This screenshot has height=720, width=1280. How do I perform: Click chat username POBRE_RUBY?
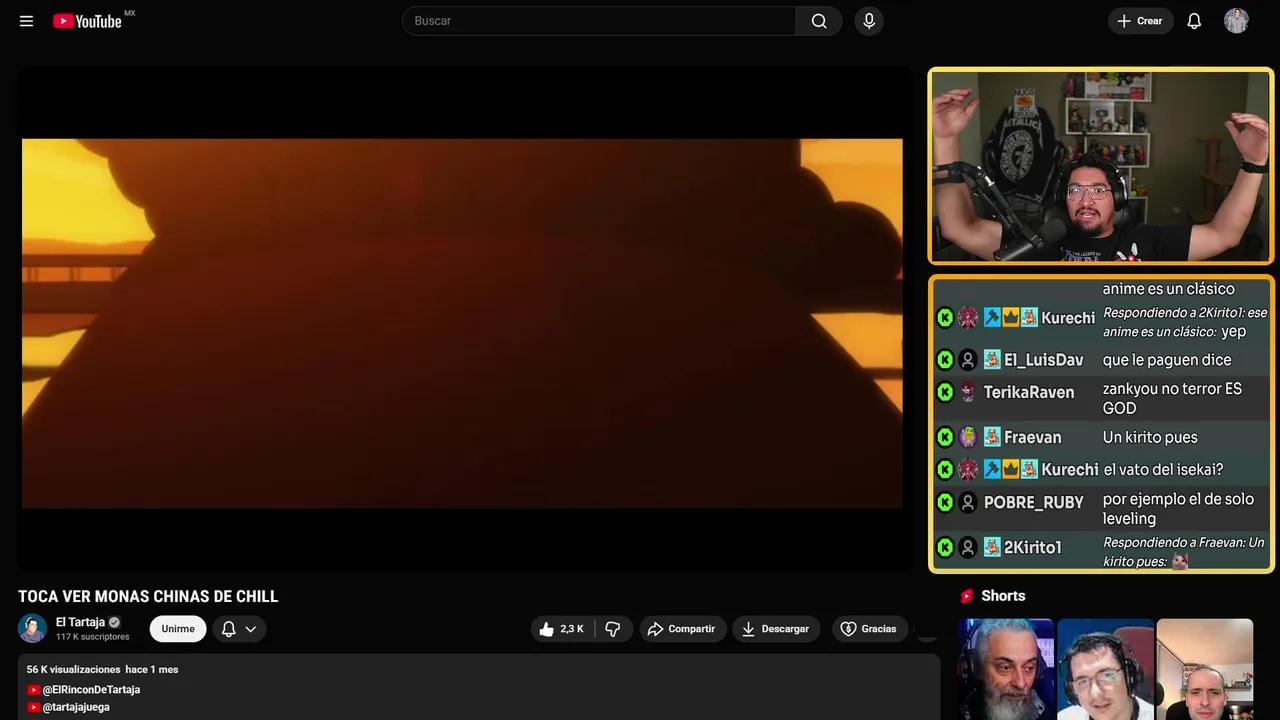[x=1034, y=502]
